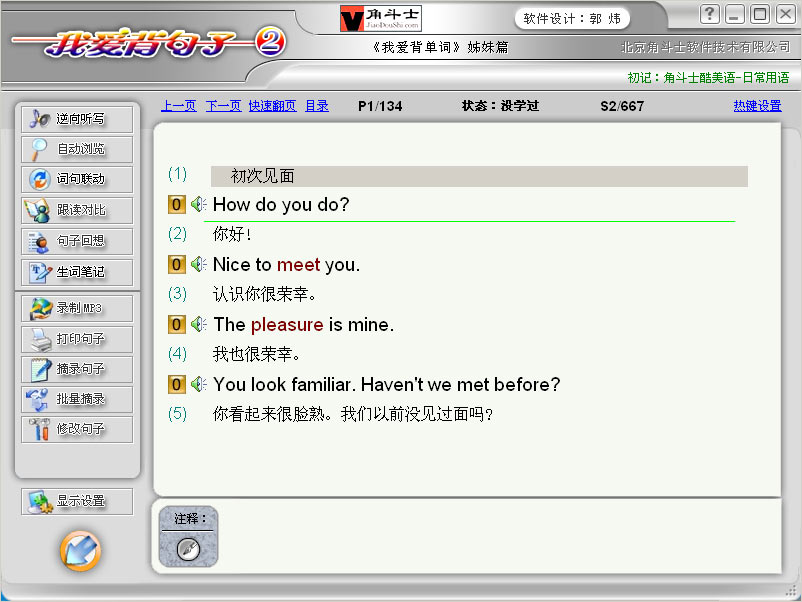Open 词句联动 word-sentence link
Viewport: 802px width, 602px height.
77,180
